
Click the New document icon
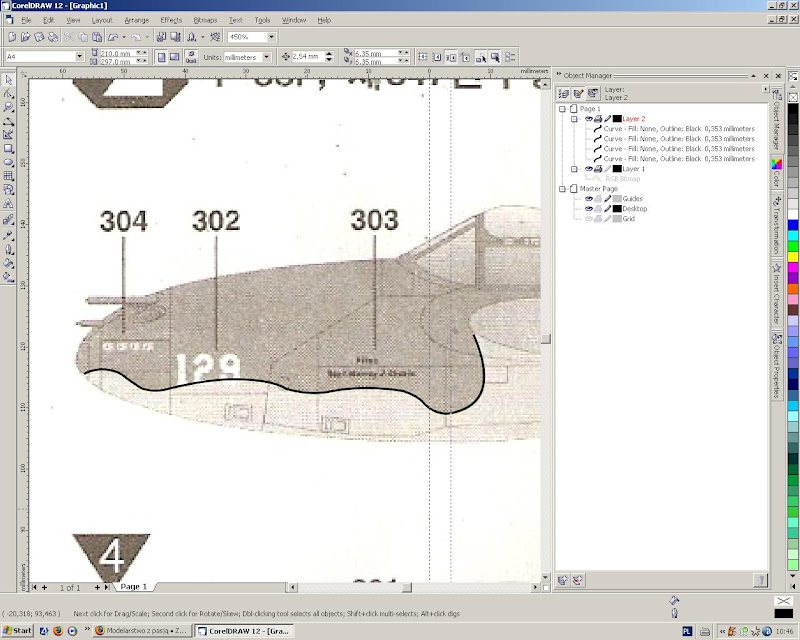(x=12, y=37)
